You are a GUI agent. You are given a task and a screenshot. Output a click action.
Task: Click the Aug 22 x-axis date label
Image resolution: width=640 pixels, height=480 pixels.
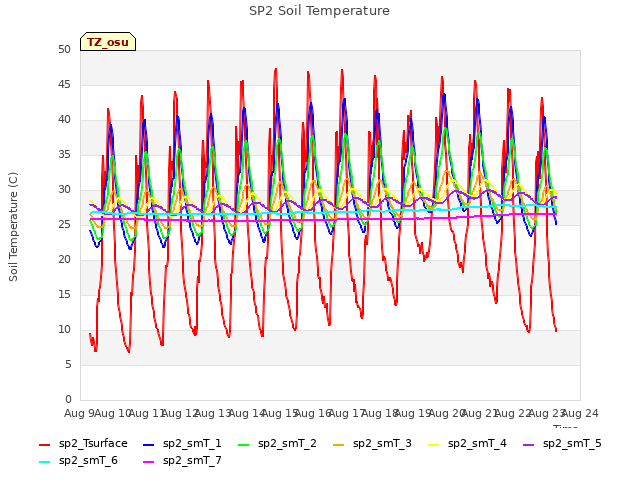(513, 413)
